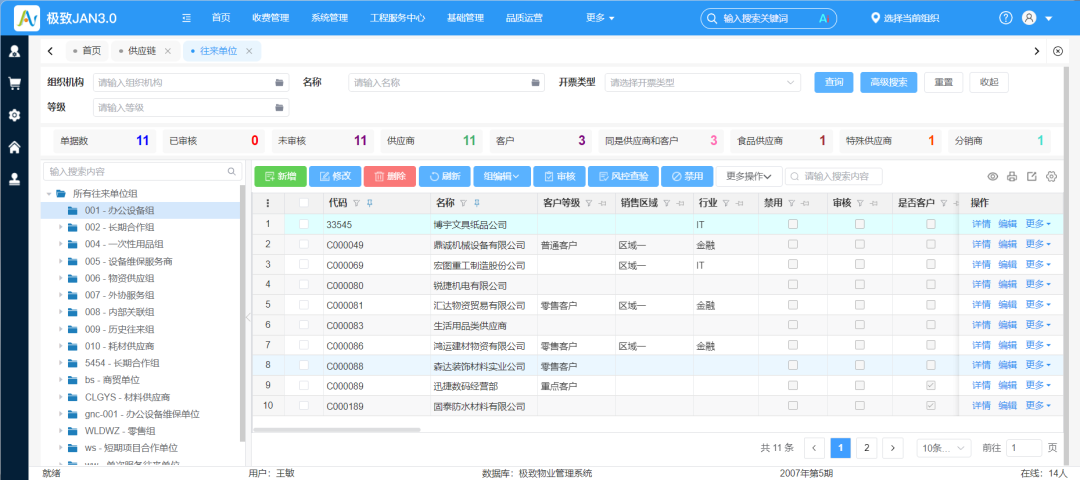Click the folder icon in 名称 field
The image size is (1080, 480).
(535, 83)
